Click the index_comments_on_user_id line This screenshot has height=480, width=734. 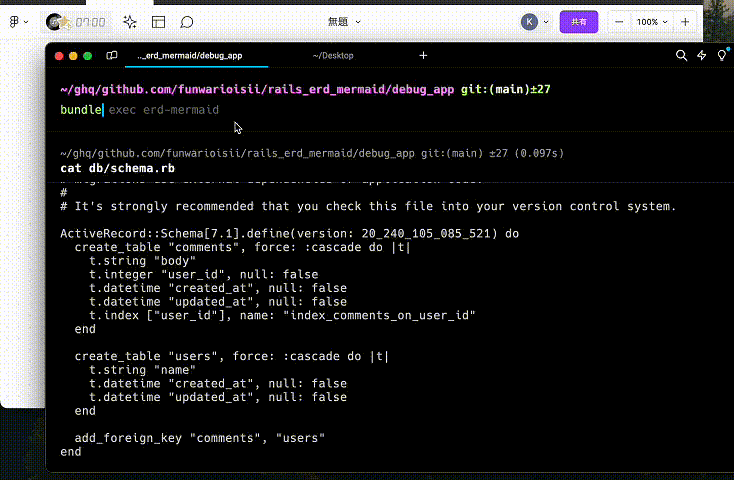(x=282, y=315)
